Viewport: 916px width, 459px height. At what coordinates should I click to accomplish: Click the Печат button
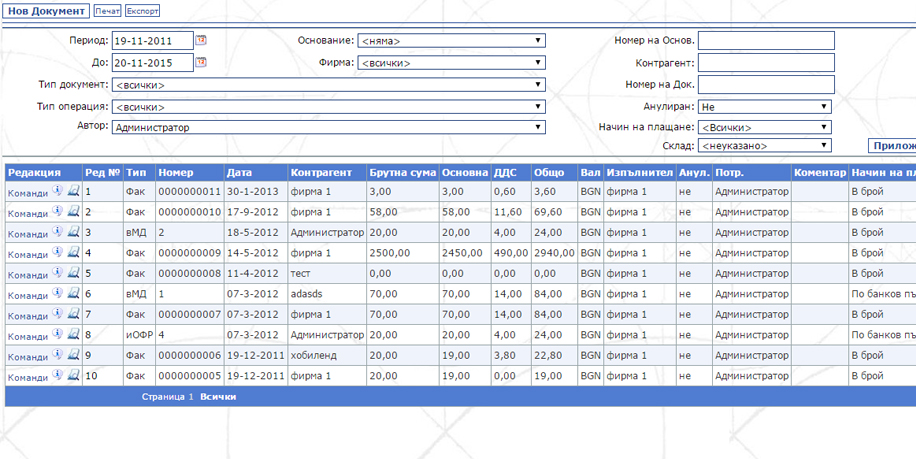click(107, 11)
